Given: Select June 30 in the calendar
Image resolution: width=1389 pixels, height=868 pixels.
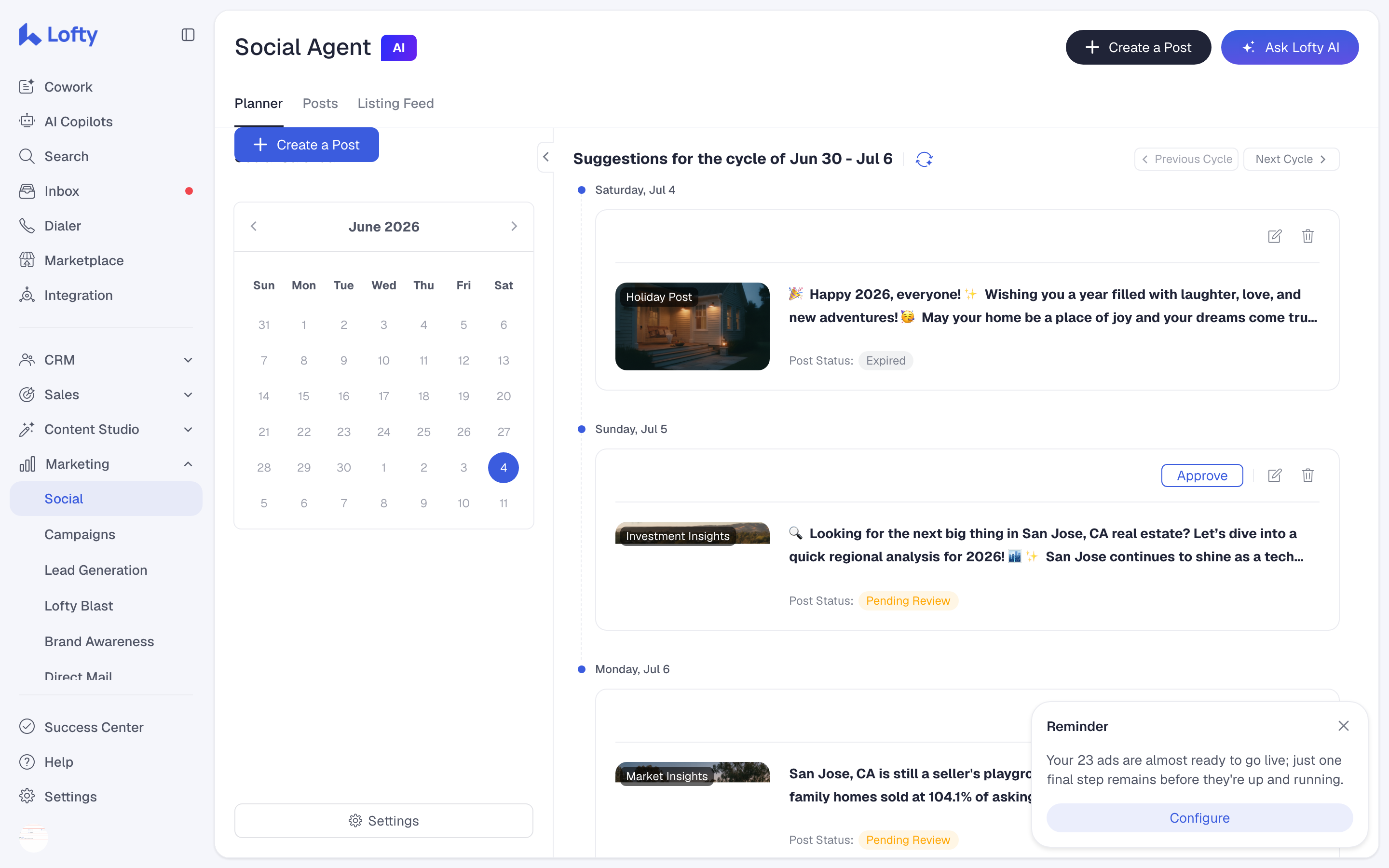Looking at the screenshot, I should pyautogui.click(x=344, y=467).
